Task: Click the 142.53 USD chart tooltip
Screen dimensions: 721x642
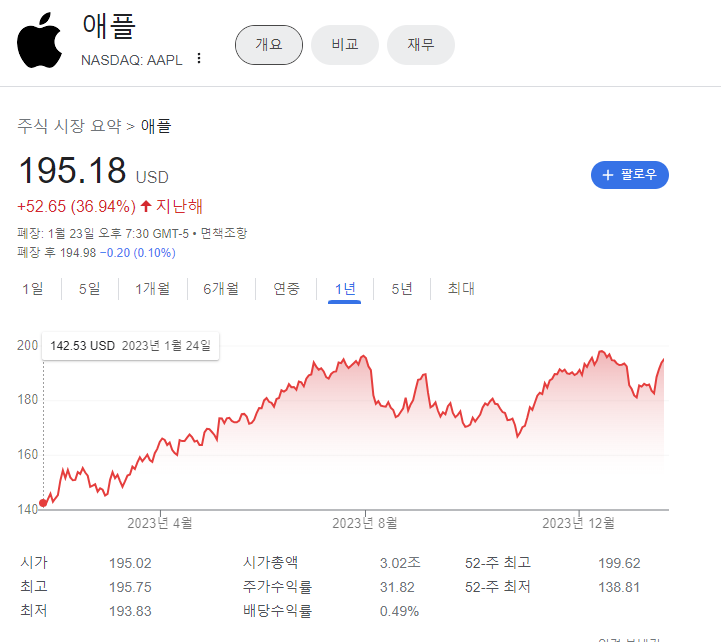Action: click(x=130, y=345)
